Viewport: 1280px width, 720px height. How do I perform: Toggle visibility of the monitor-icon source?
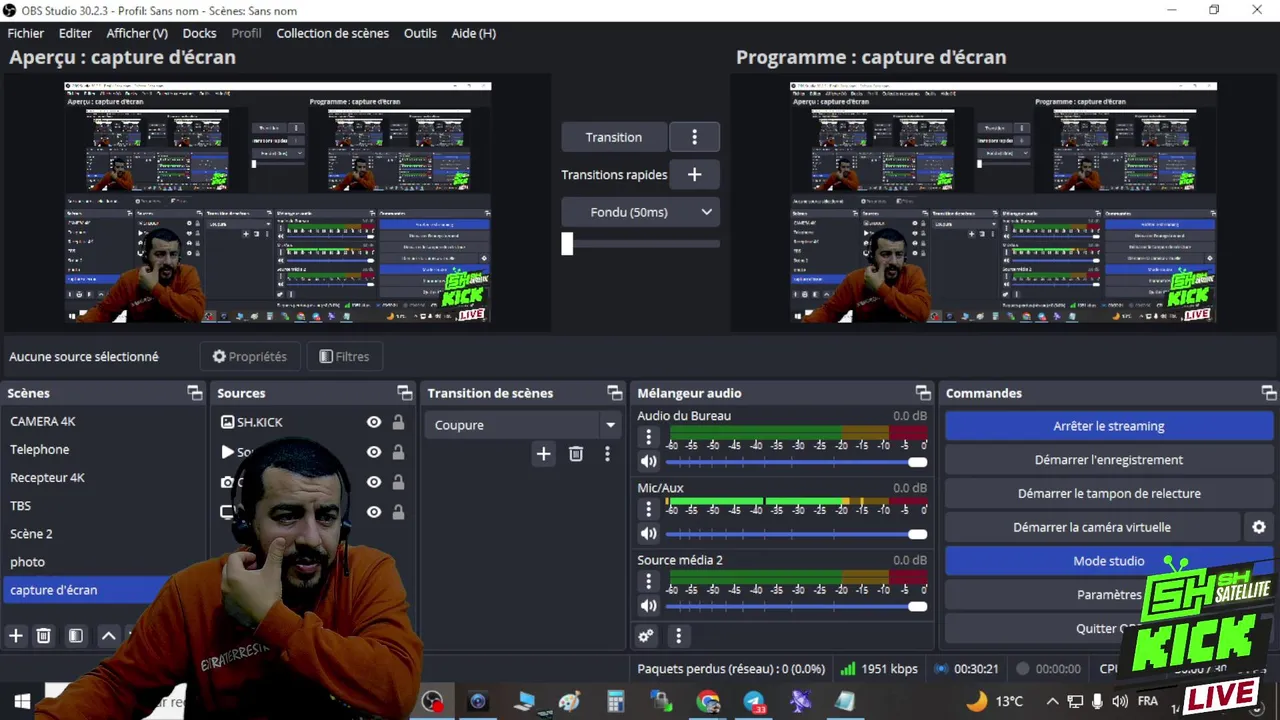pyautogui.click(x=374, y=512)
